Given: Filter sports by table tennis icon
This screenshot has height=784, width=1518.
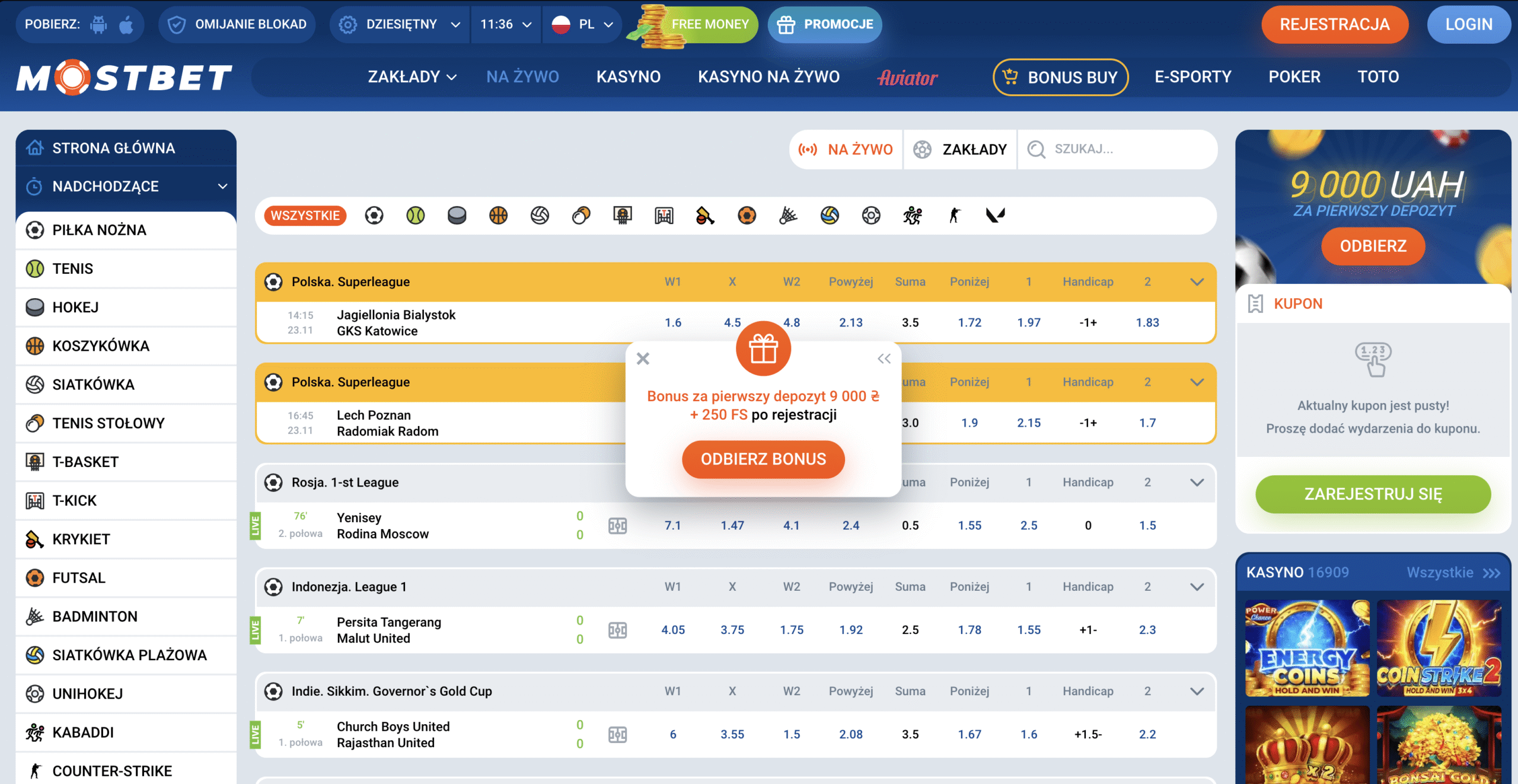Looking at the screenshot, I should [581, 215].
